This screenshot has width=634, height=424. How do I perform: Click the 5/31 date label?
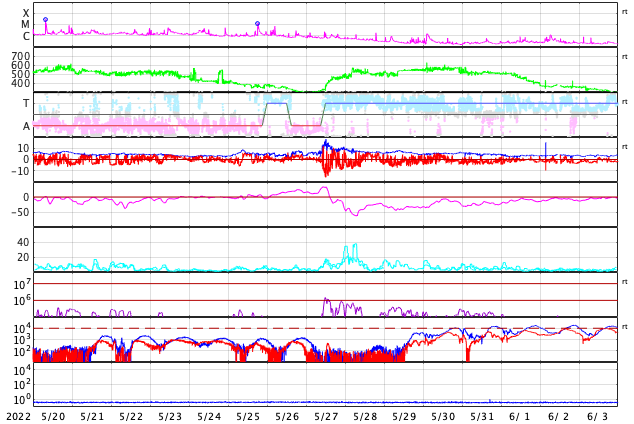(482, 417)
